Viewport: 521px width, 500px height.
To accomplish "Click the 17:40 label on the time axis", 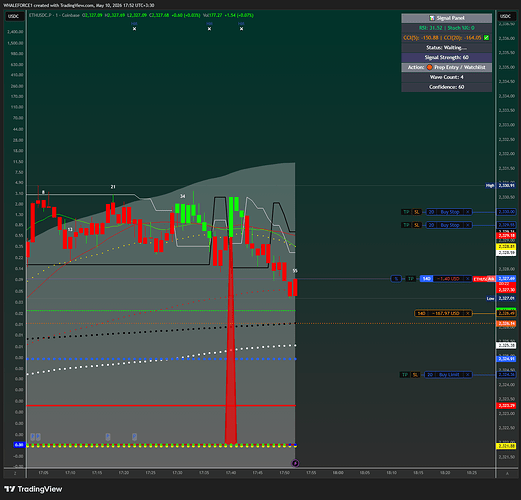I will [231, 473].
